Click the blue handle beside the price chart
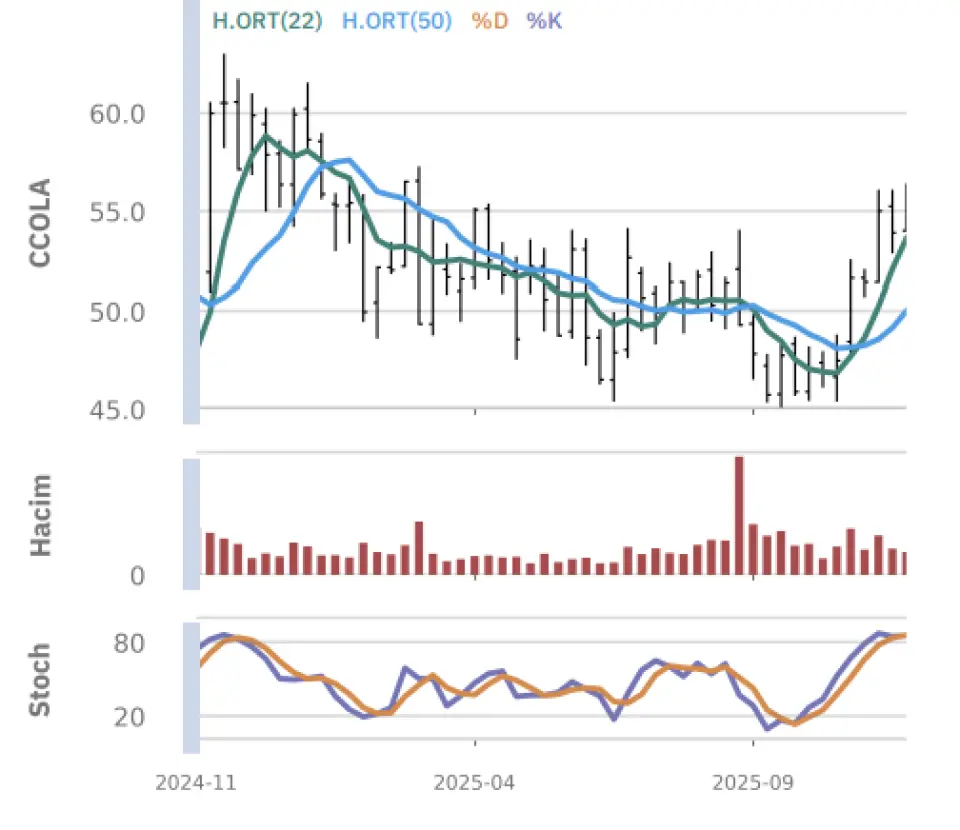The image size is (960, 830). pyautogui.click(x=191, y=210)
